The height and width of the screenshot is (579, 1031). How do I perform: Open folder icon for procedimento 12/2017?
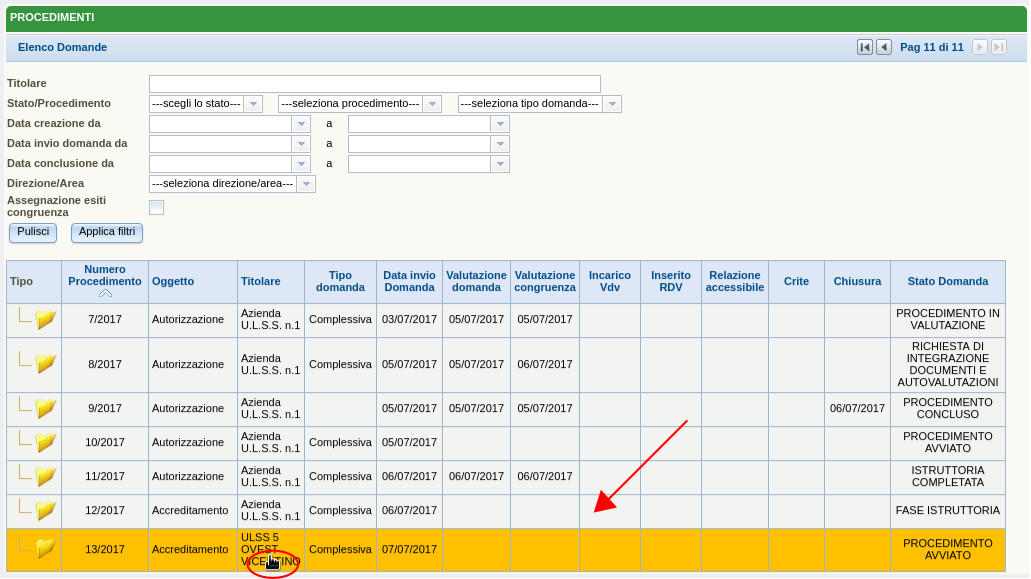coord(45,510)
